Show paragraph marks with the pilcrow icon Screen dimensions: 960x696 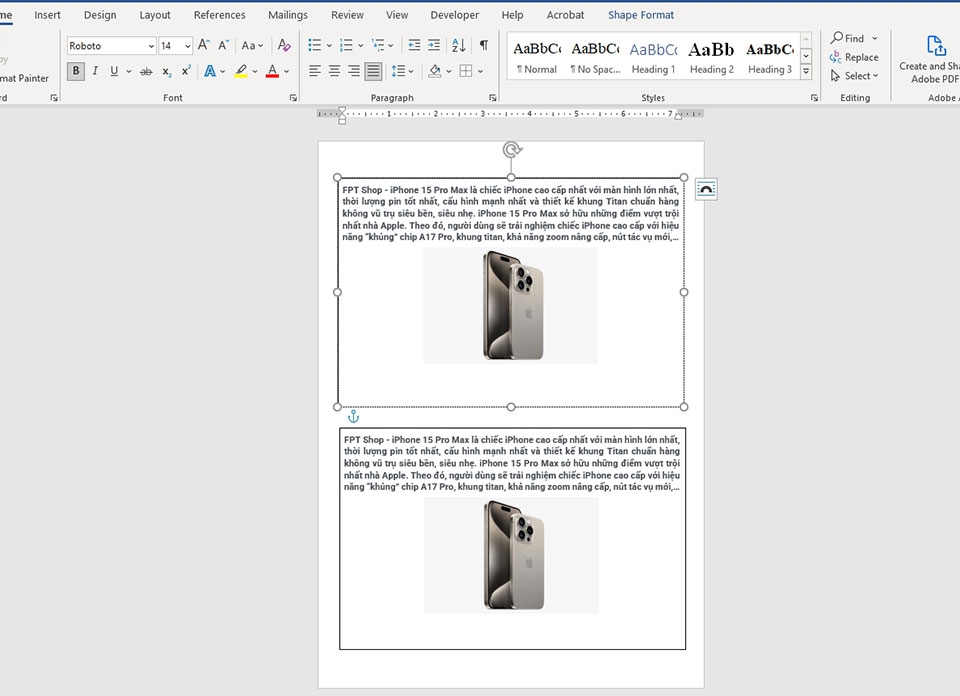484,46
